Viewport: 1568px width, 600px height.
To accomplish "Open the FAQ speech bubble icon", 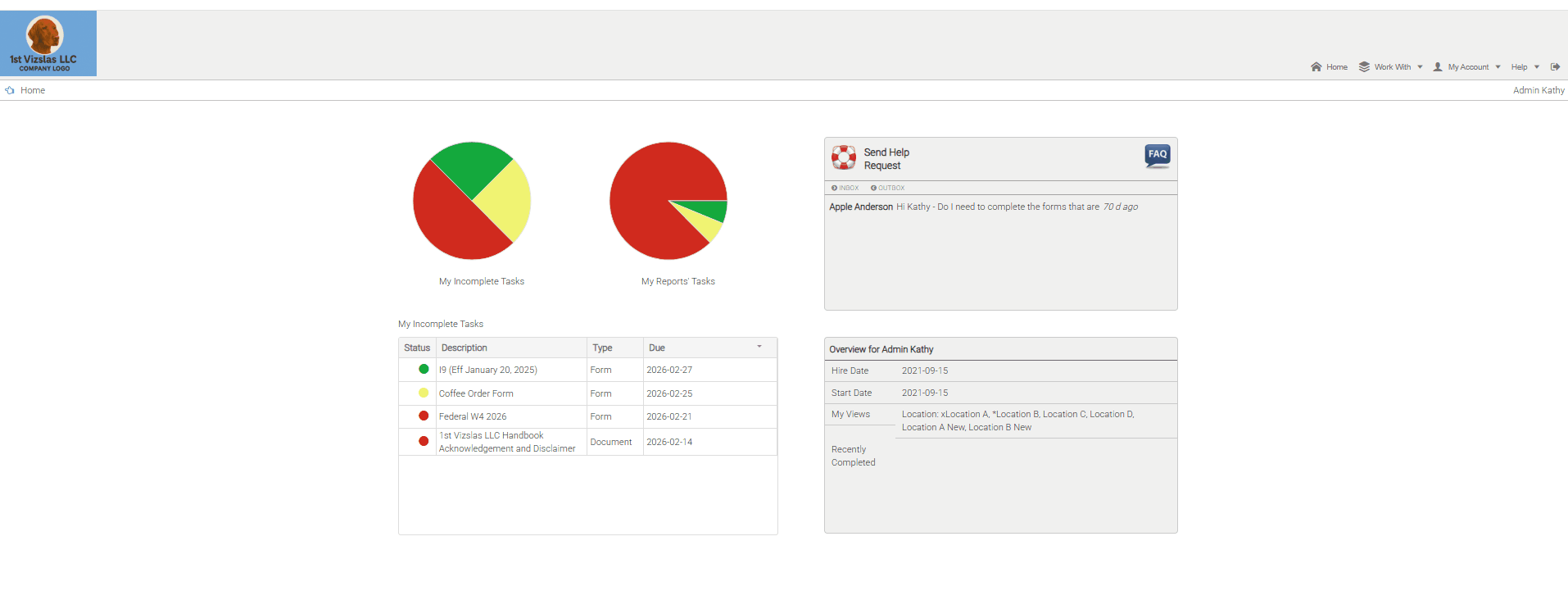I will 1157,155.
